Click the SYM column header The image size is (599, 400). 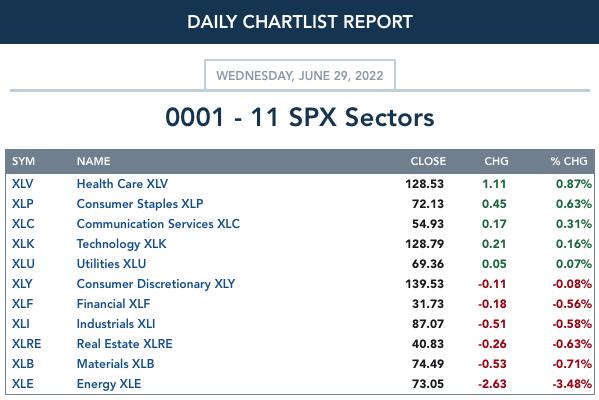[x=23, y=161]
